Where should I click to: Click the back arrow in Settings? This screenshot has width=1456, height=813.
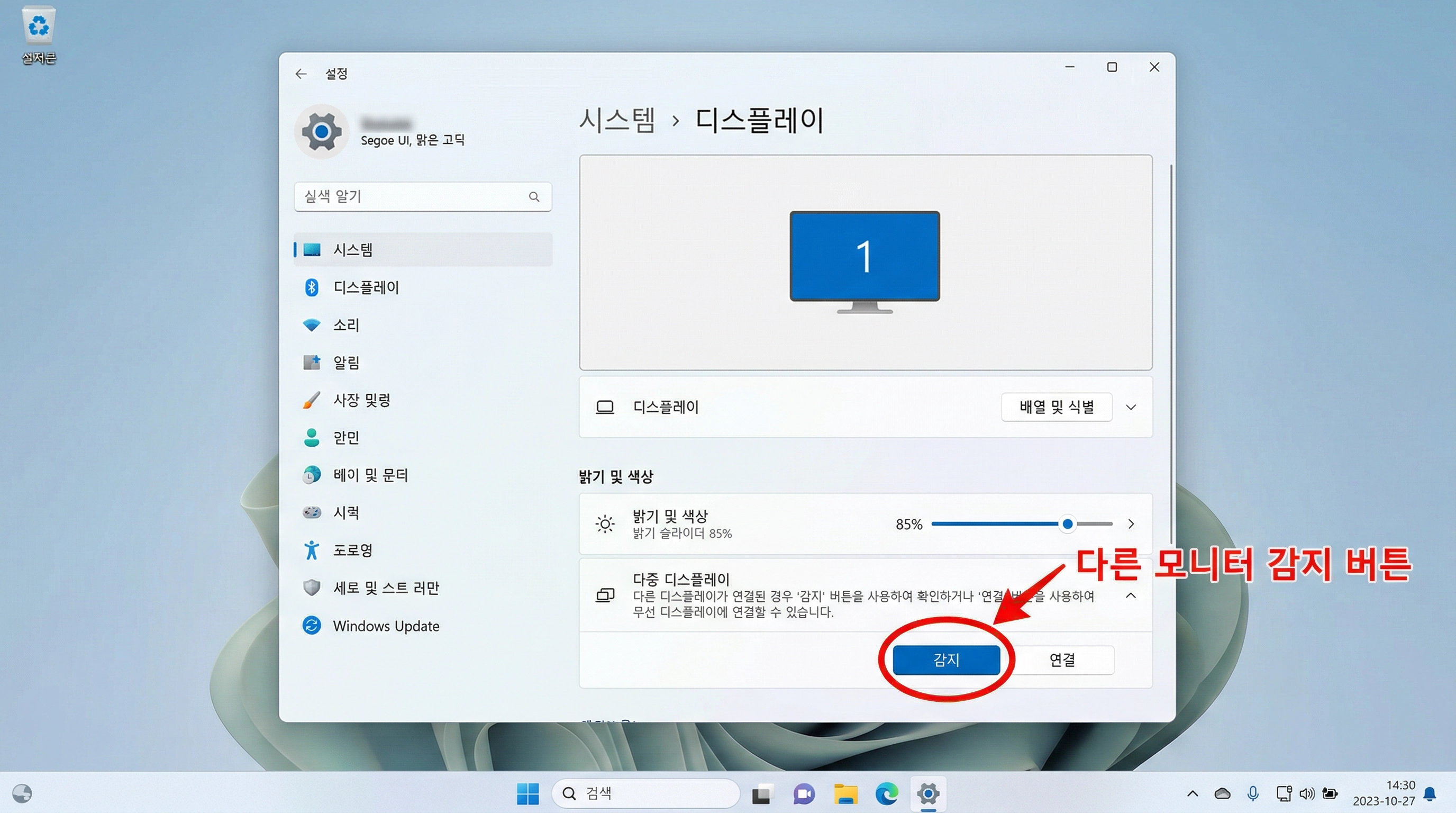pyautogui.click(x=301, y=74)
